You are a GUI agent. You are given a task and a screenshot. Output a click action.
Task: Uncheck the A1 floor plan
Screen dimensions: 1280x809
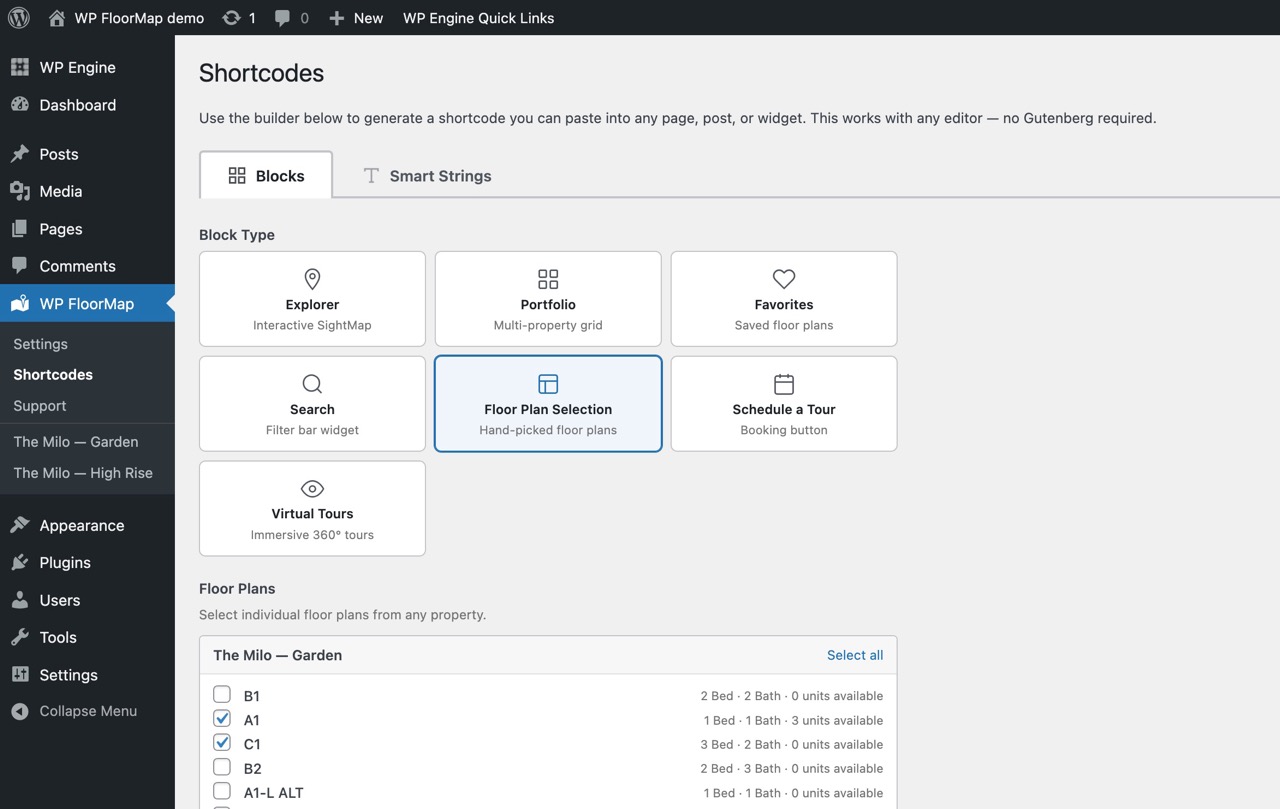point(221,718)
